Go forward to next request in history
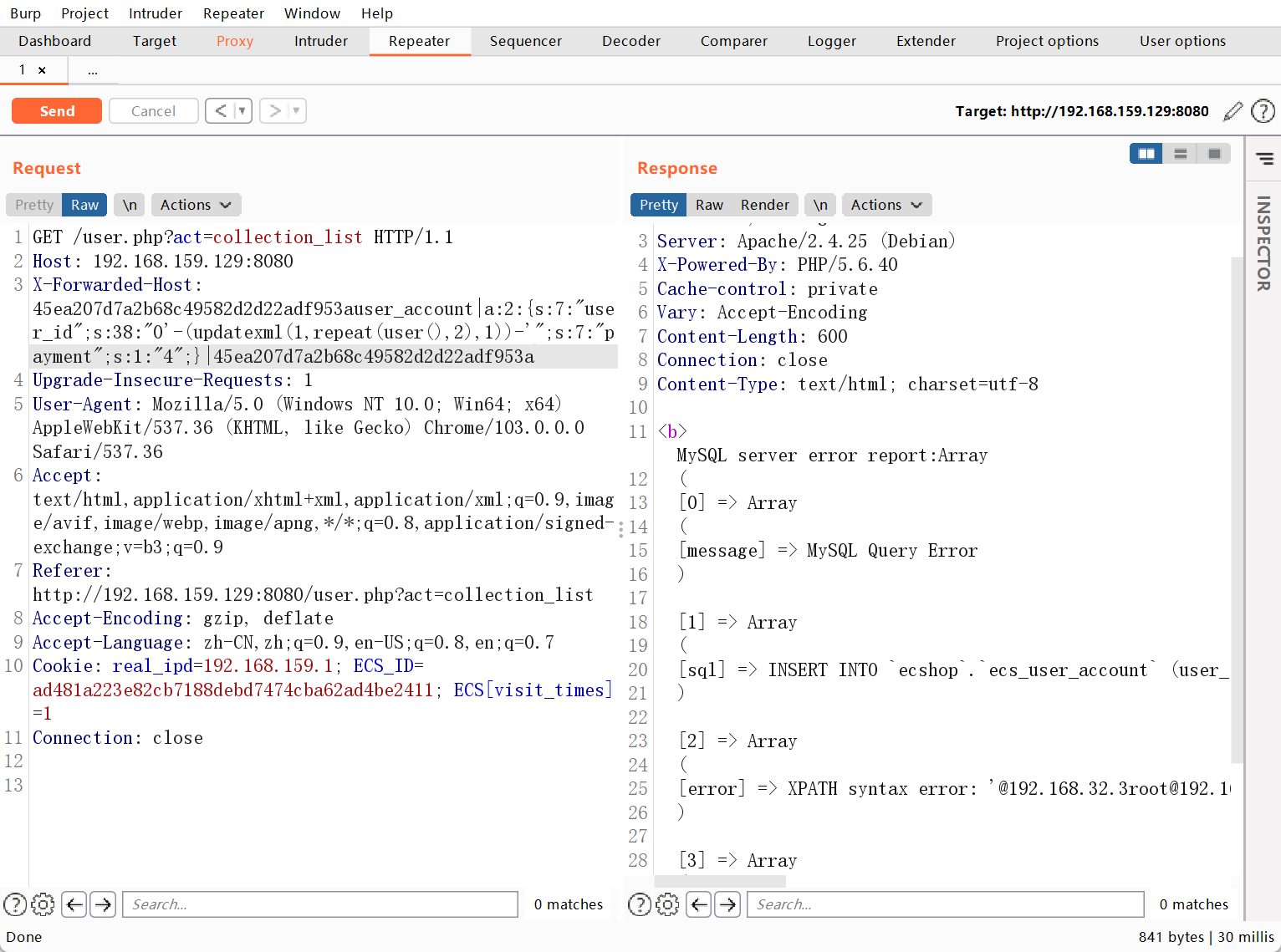 click(x=275, y=110)
